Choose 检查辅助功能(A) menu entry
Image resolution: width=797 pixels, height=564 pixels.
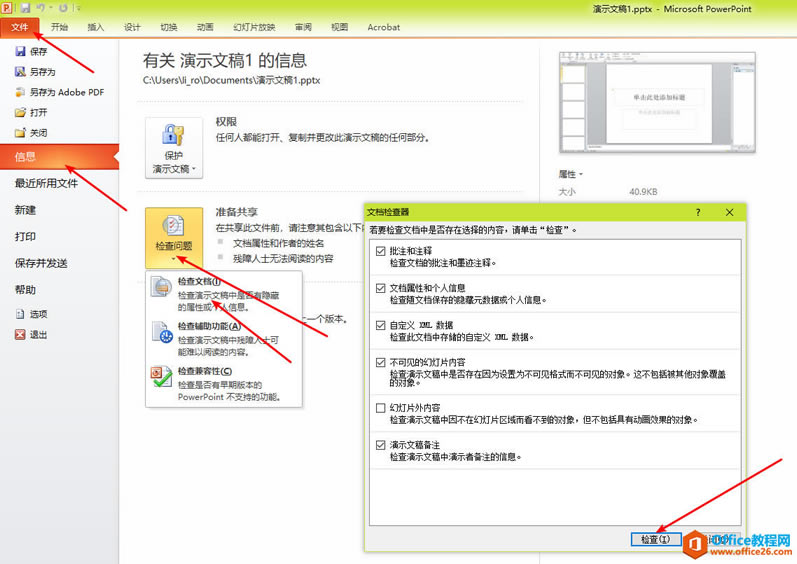click(x=224, y=338)
